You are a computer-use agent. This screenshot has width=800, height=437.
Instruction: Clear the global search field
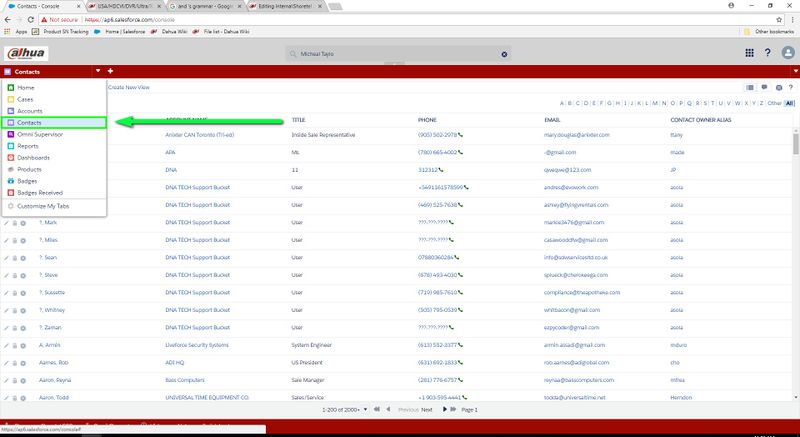click(x=504, y=54)
